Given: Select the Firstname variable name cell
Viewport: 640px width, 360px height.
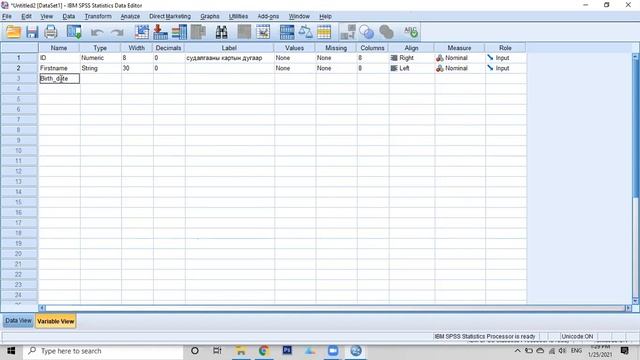Looking at the screenshot, I should [x=59, y=68].
